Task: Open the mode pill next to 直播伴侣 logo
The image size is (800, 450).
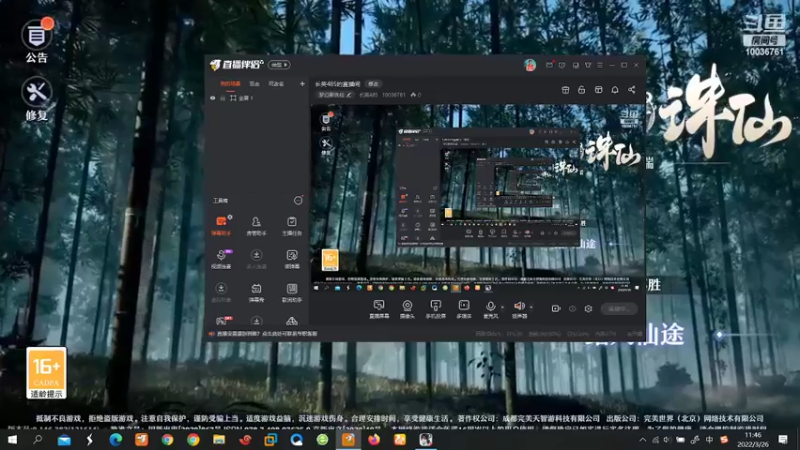Action: 280,65
